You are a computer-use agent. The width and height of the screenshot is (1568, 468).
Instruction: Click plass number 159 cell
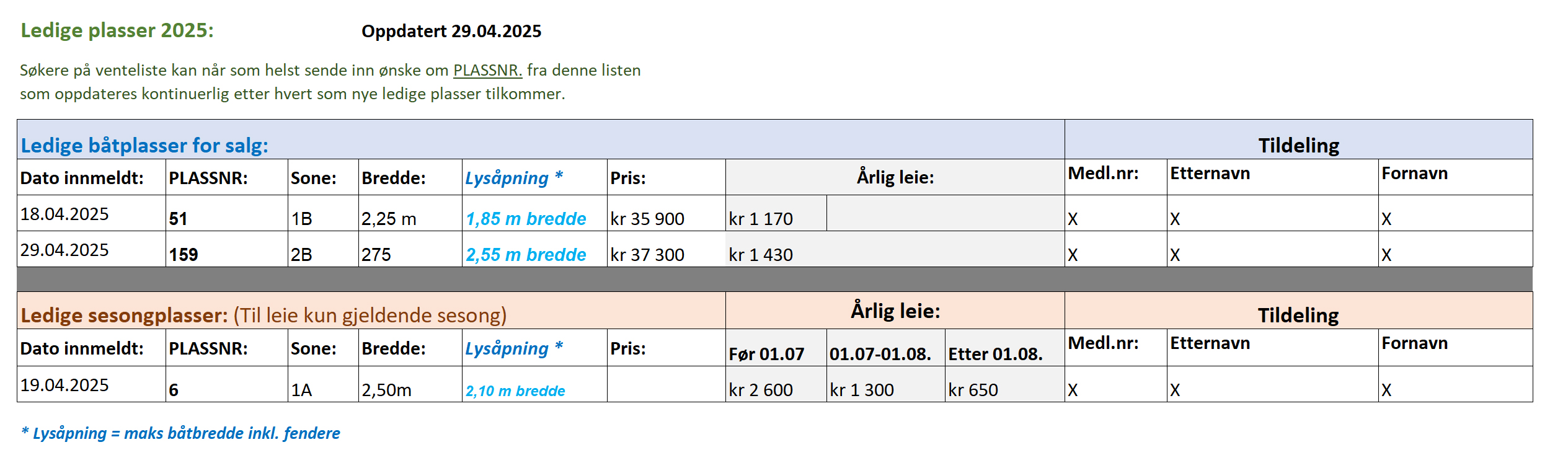227,249
